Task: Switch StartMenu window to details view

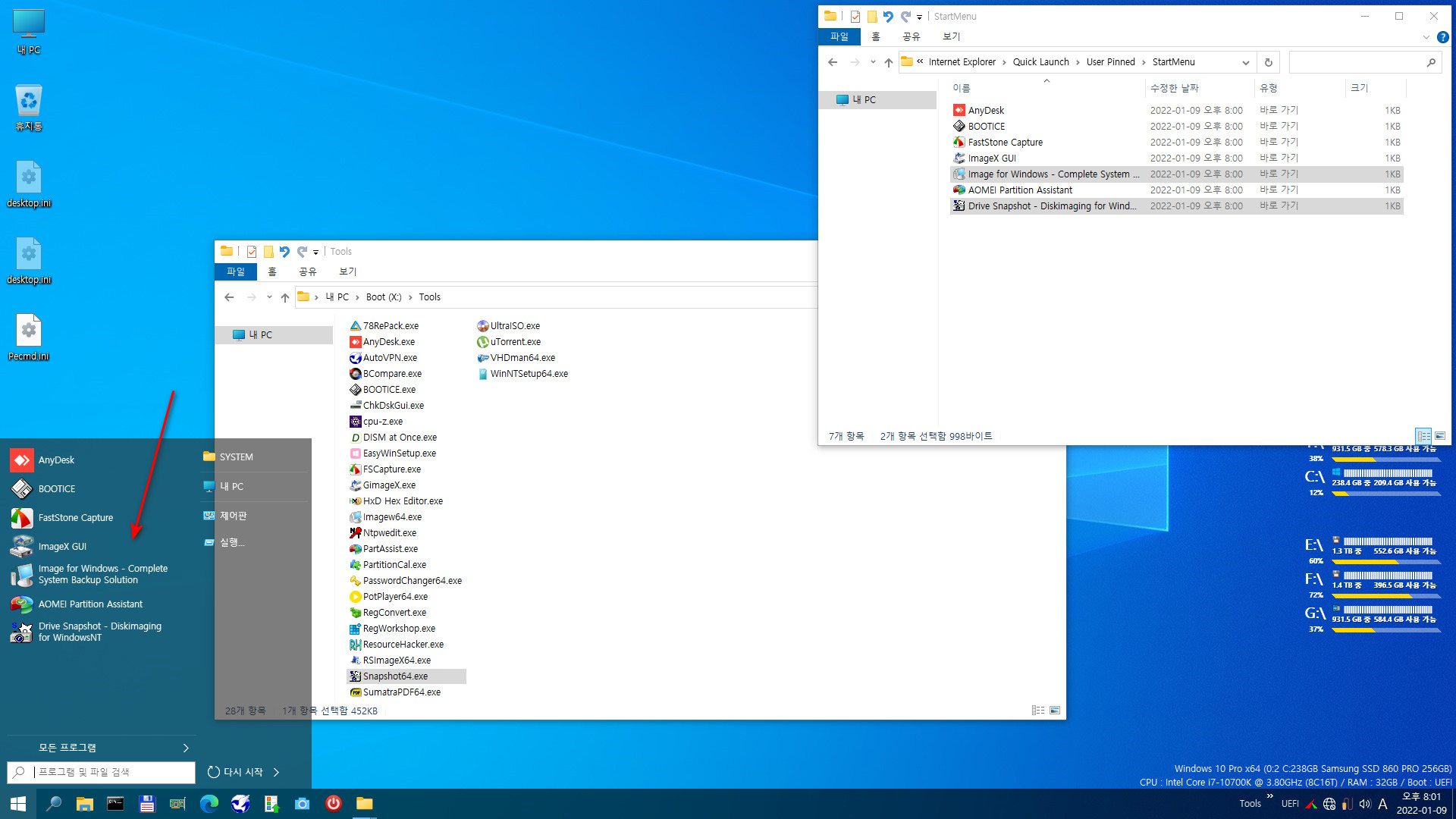Action: tap(1423, 436)
